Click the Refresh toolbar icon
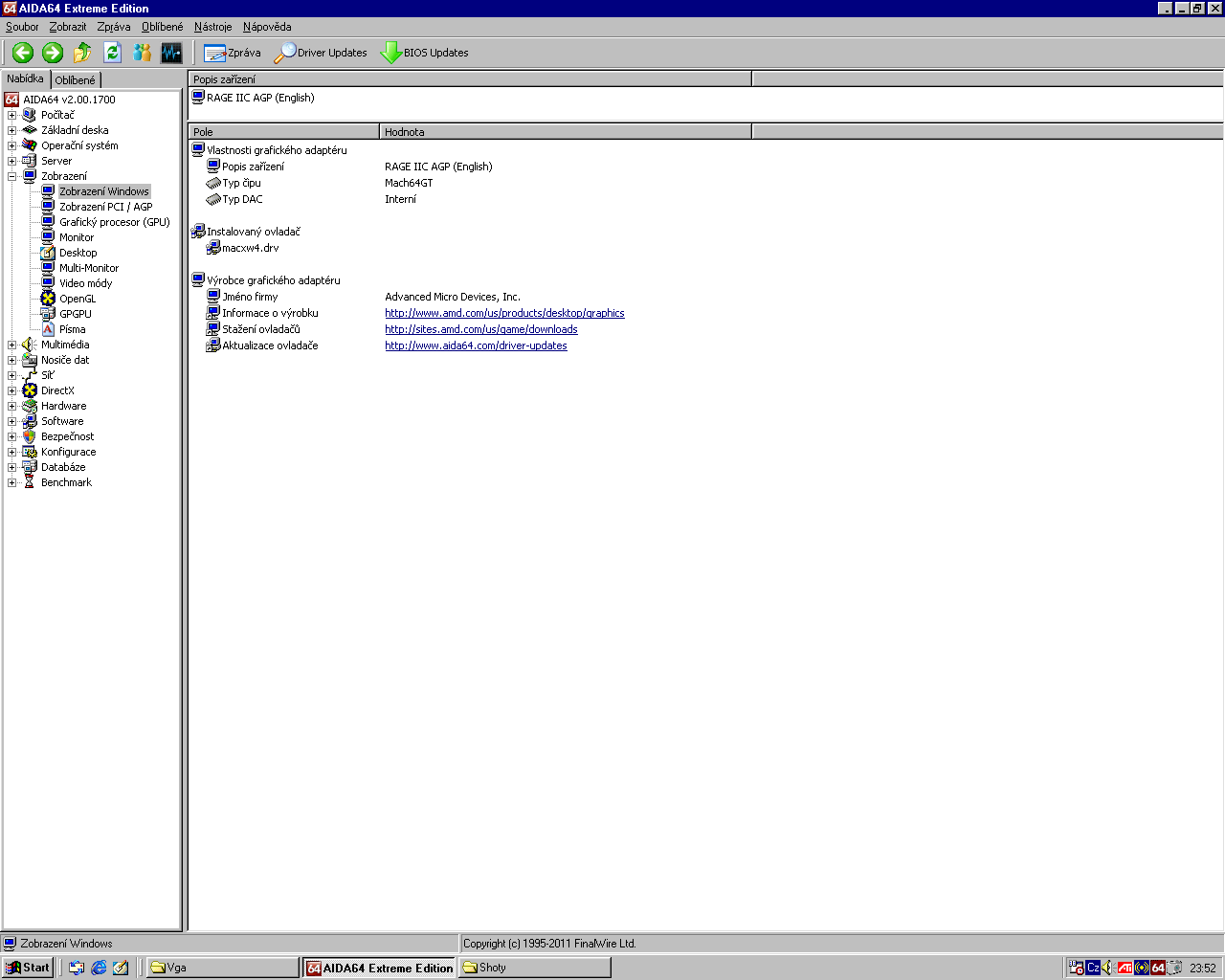Screen dimensions: 1225x980 point(112,53)
